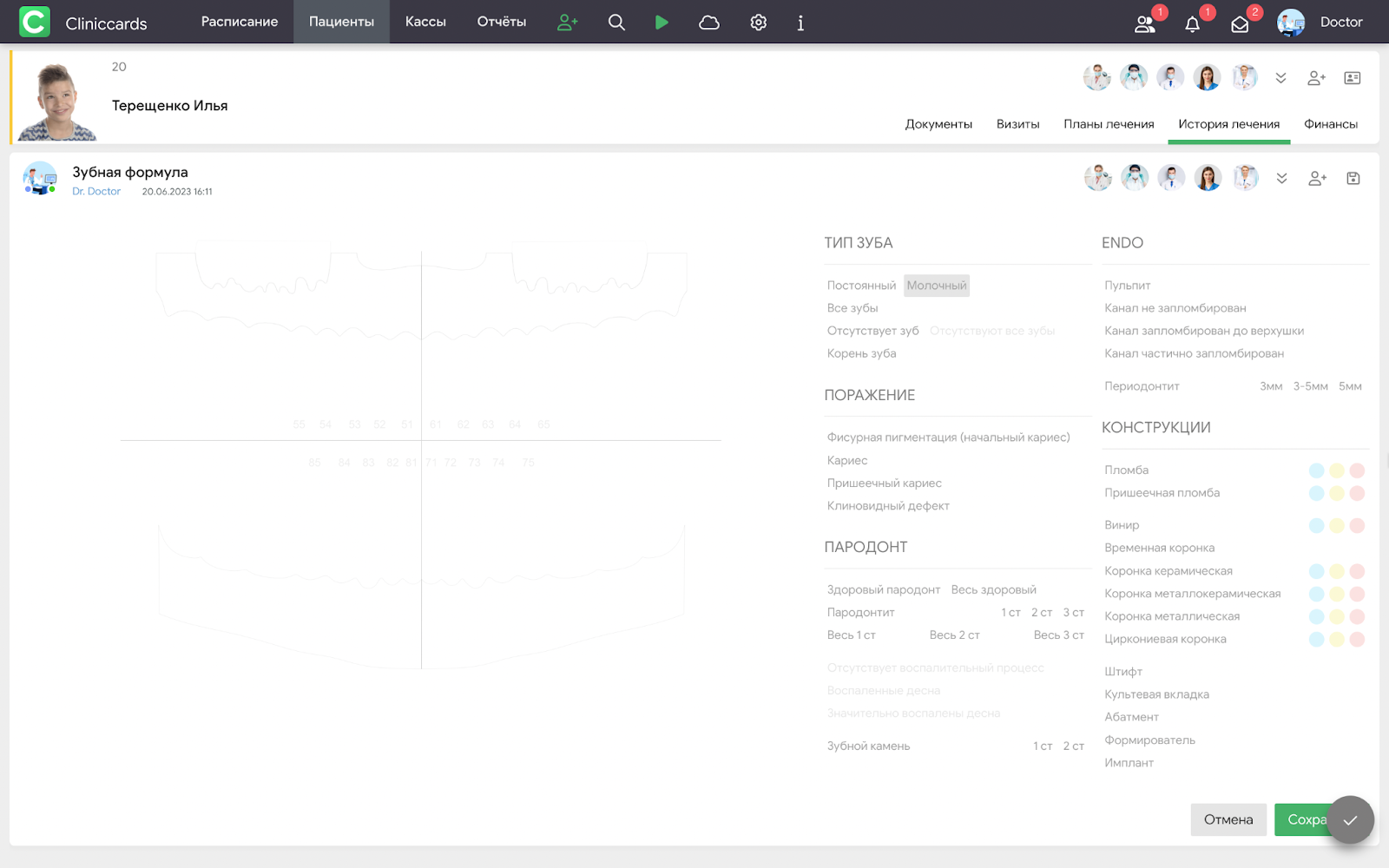Switch to Финансы tab
1389x868 pixels.
point(1330,124)
